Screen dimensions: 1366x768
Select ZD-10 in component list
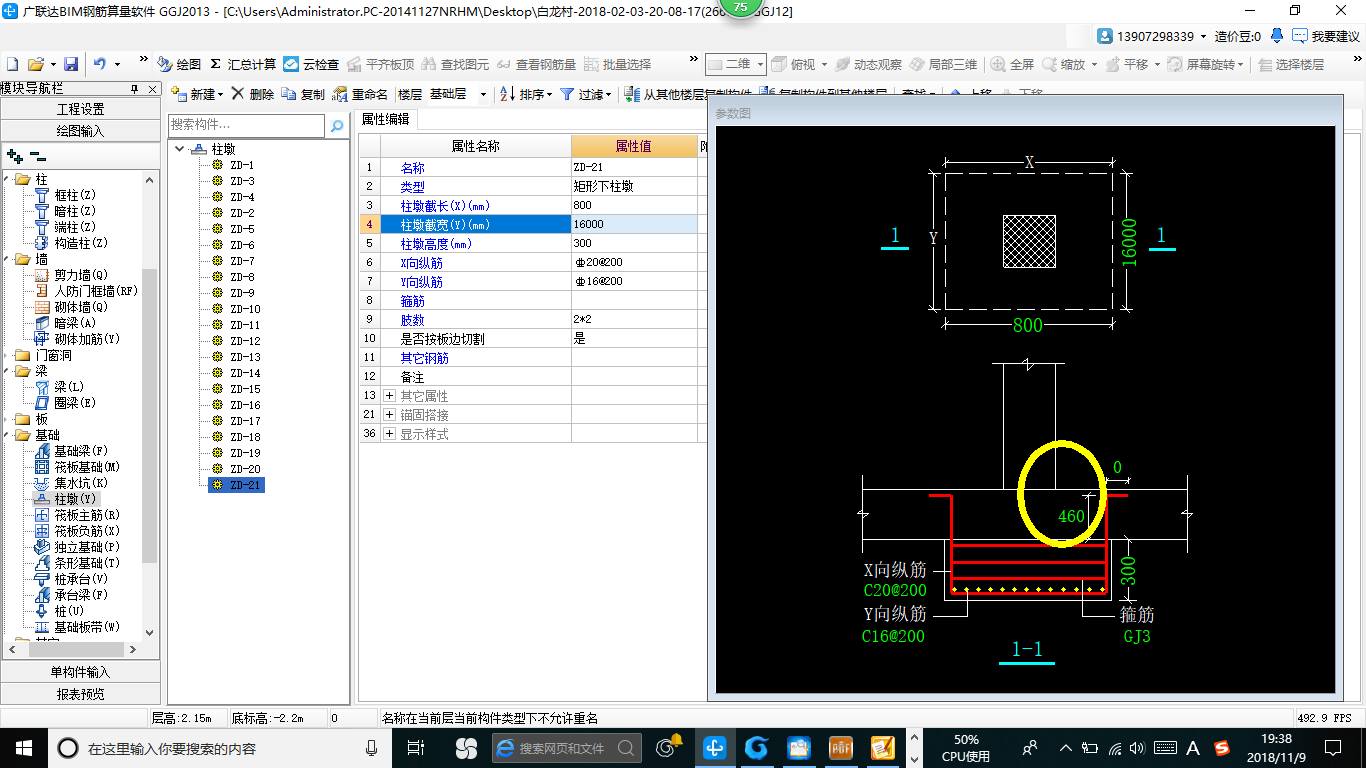(245, 309)
